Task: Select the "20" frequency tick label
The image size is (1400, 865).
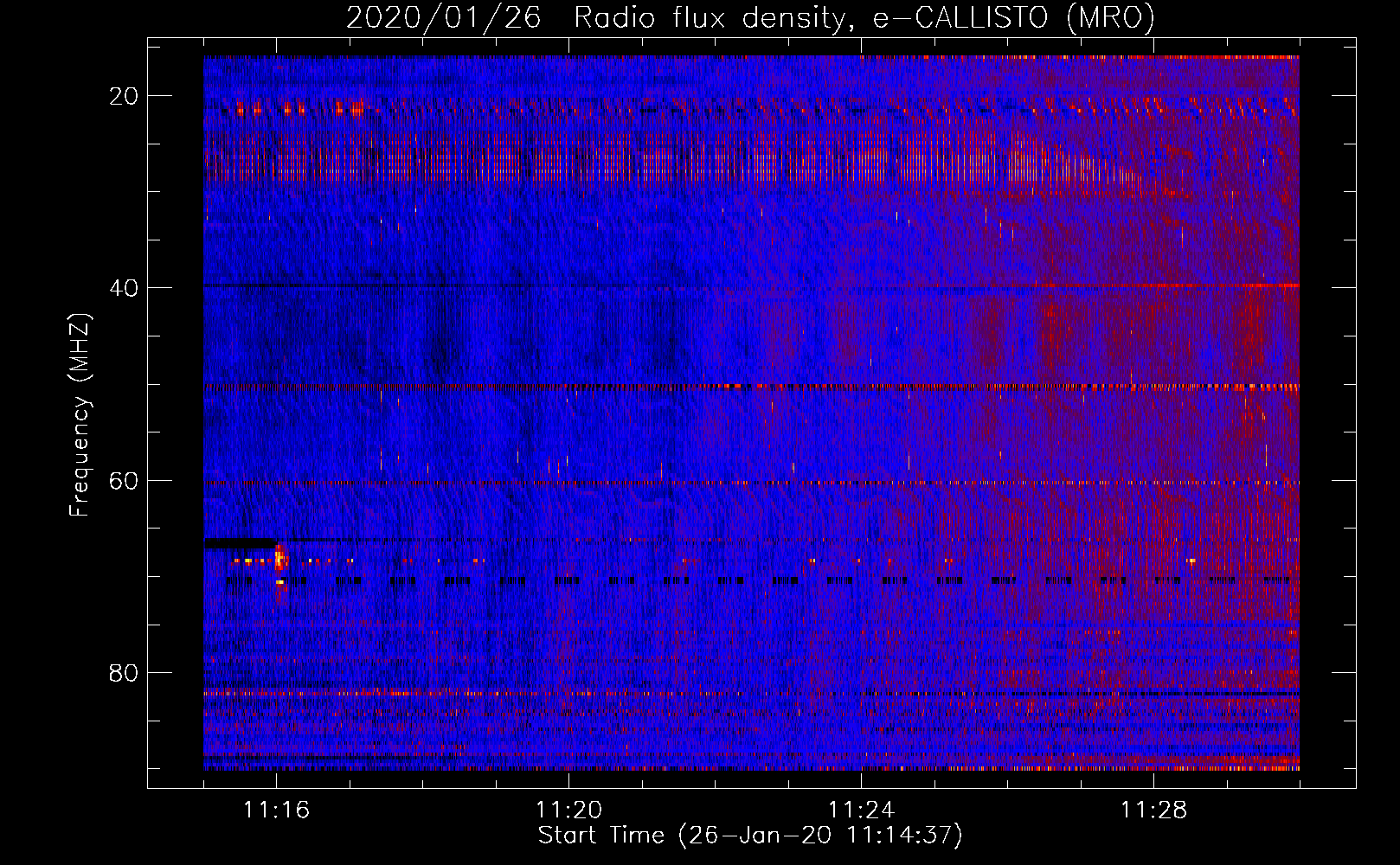Action: coord(124,96)
